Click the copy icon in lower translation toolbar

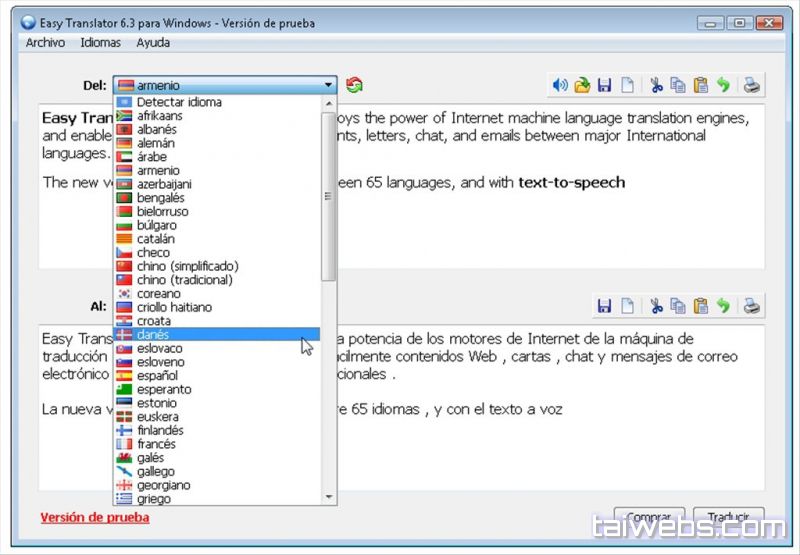[x=679, y=306]
